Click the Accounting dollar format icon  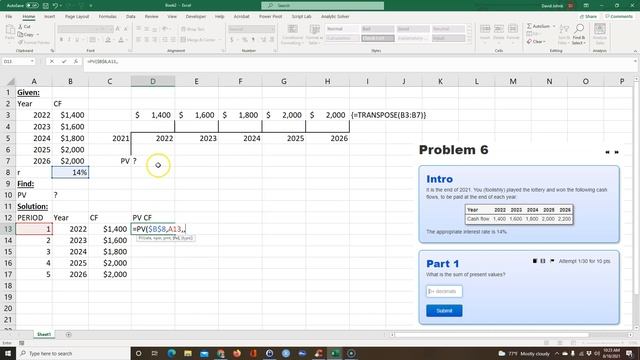[x=231, y=40]
